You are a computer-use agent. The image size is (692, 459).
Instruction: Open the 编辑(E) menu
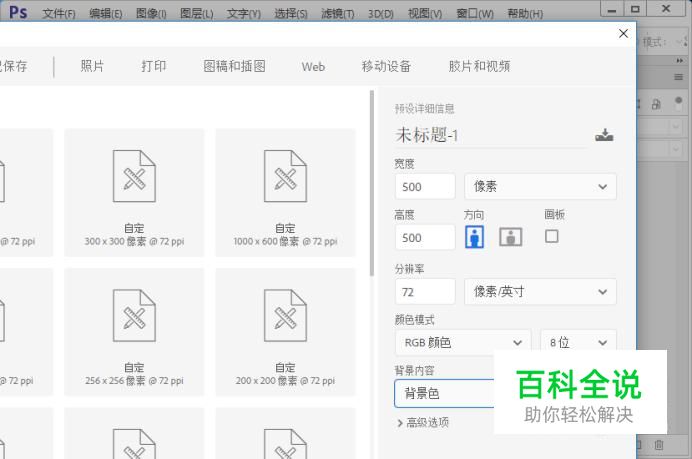(105, 14)
